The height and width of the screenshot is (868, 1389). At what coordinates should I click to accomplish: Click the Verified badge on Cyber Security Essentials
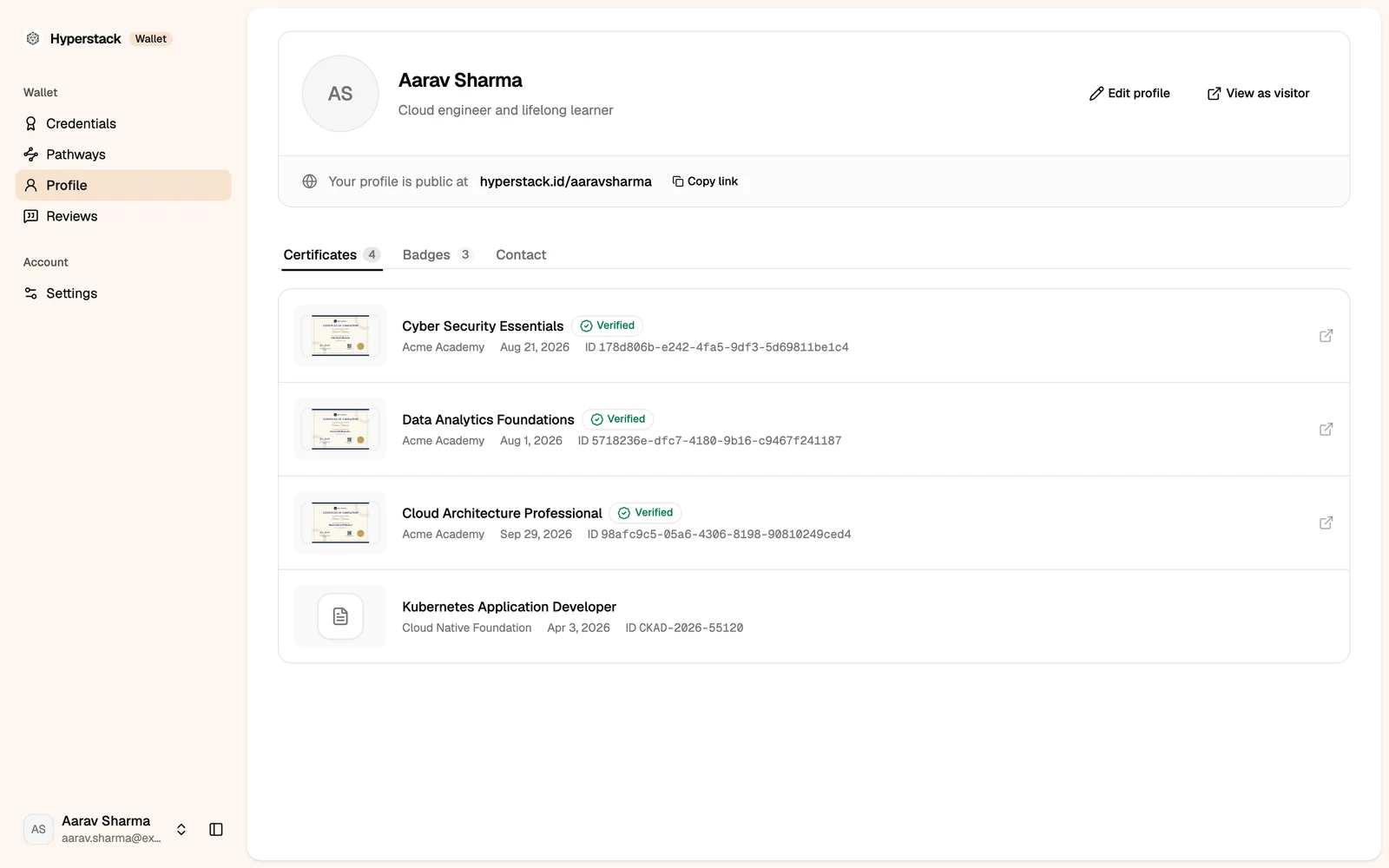[607, 325]
